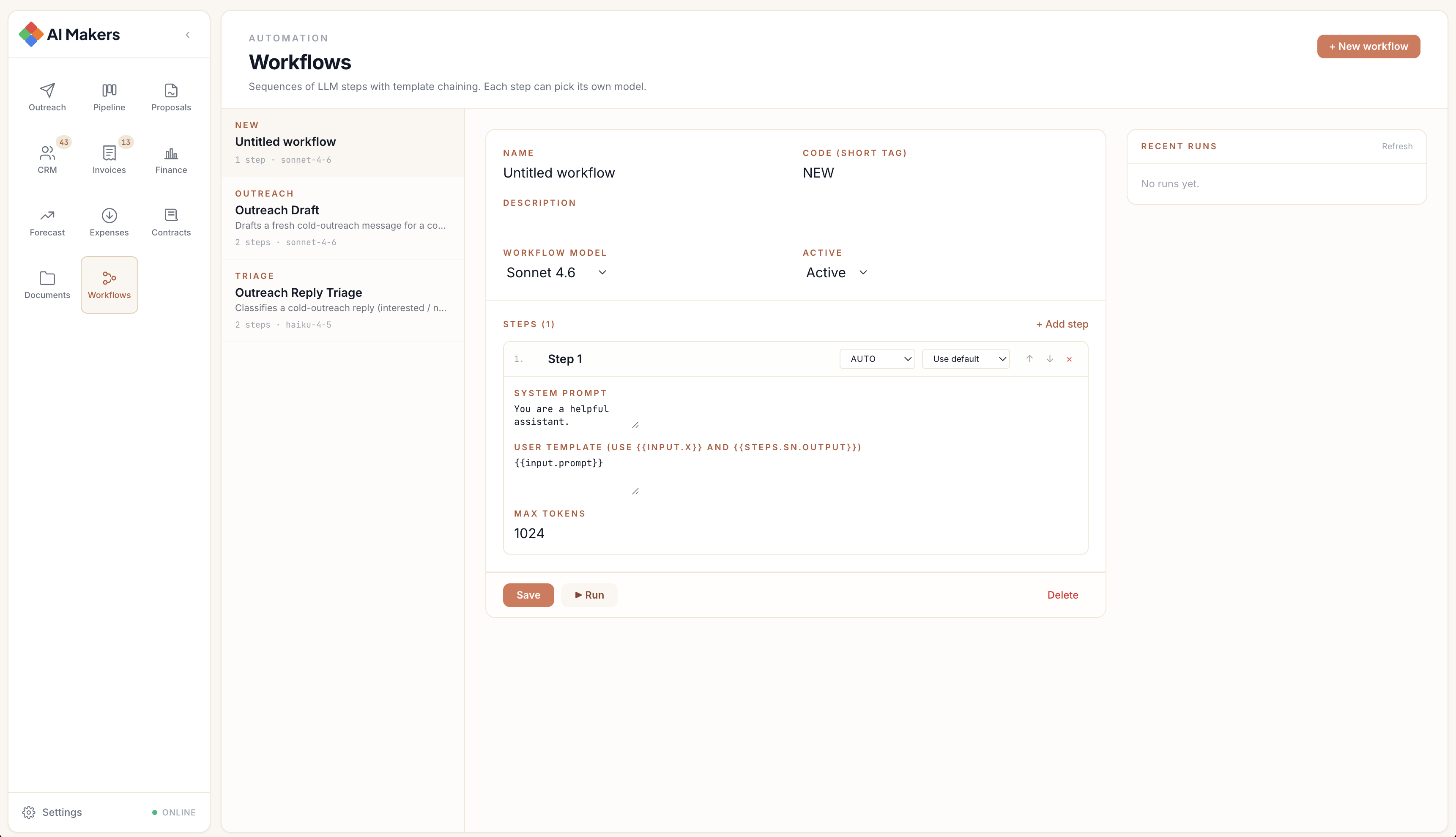Click the empty Description field
The height and width of the screenshot is (837, 1456).
796,223
